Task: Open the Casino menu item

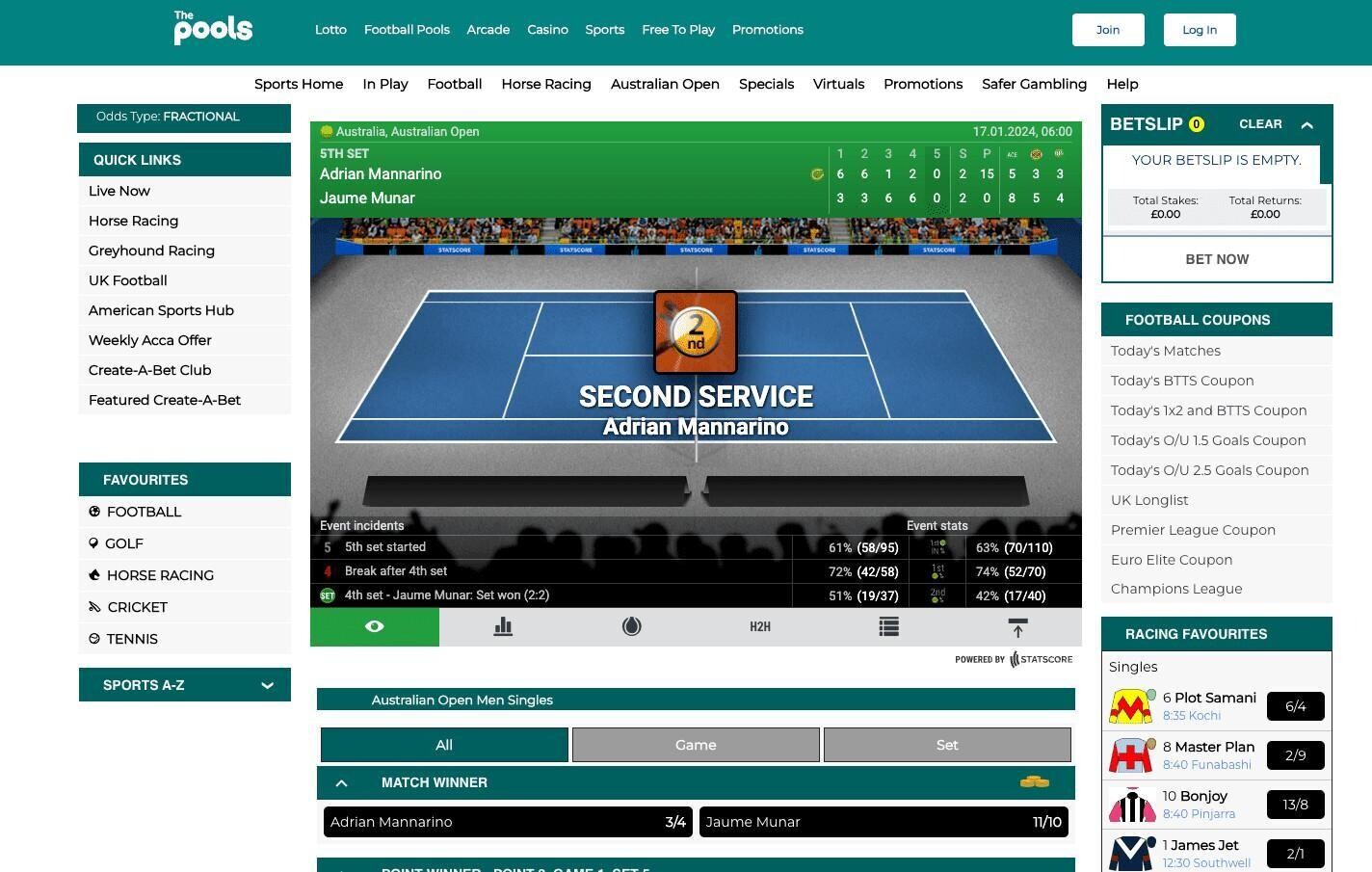Action: tap(547, 30)
